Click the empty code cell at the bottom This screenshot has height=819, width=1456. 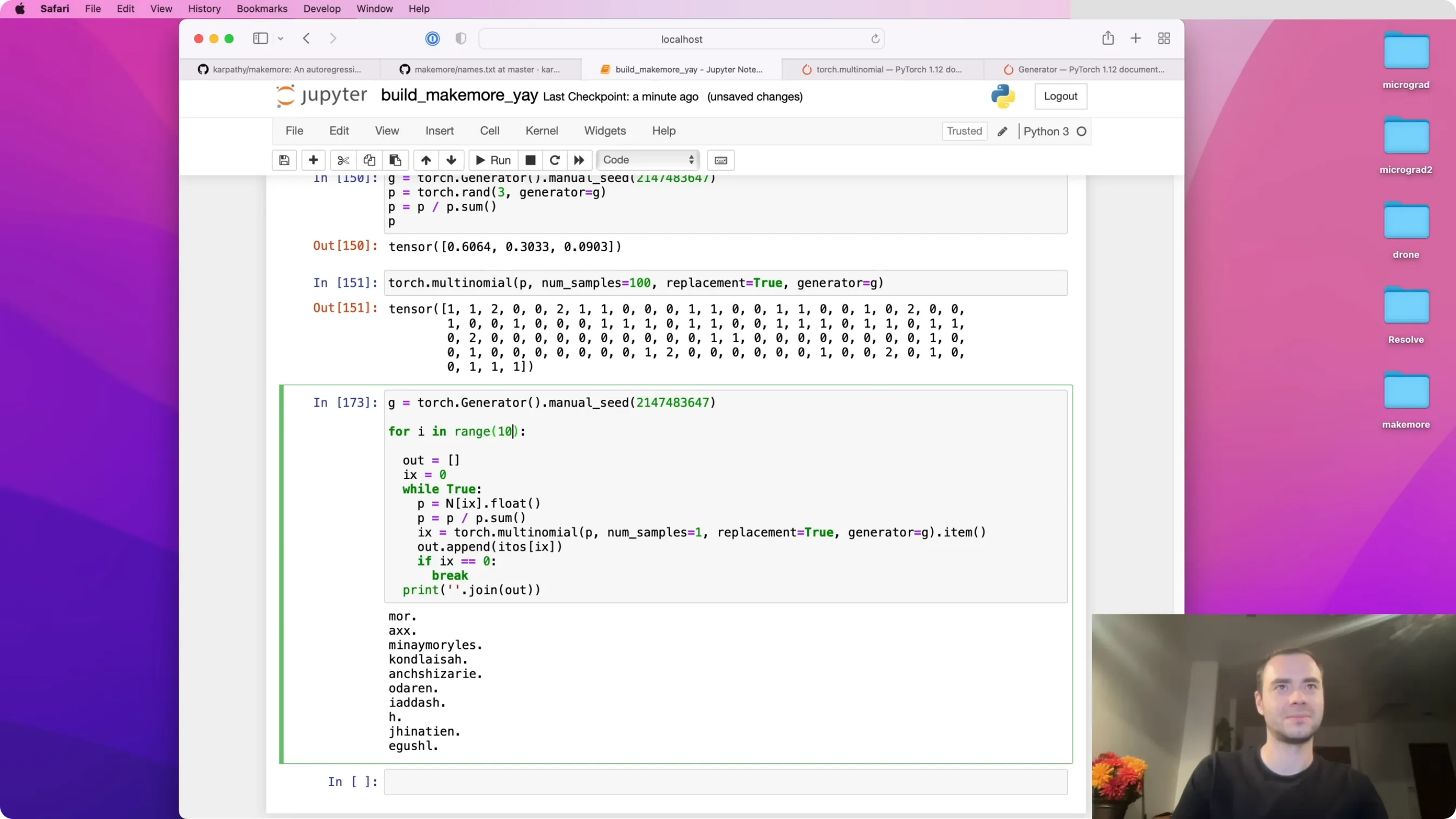coord(725,782)
